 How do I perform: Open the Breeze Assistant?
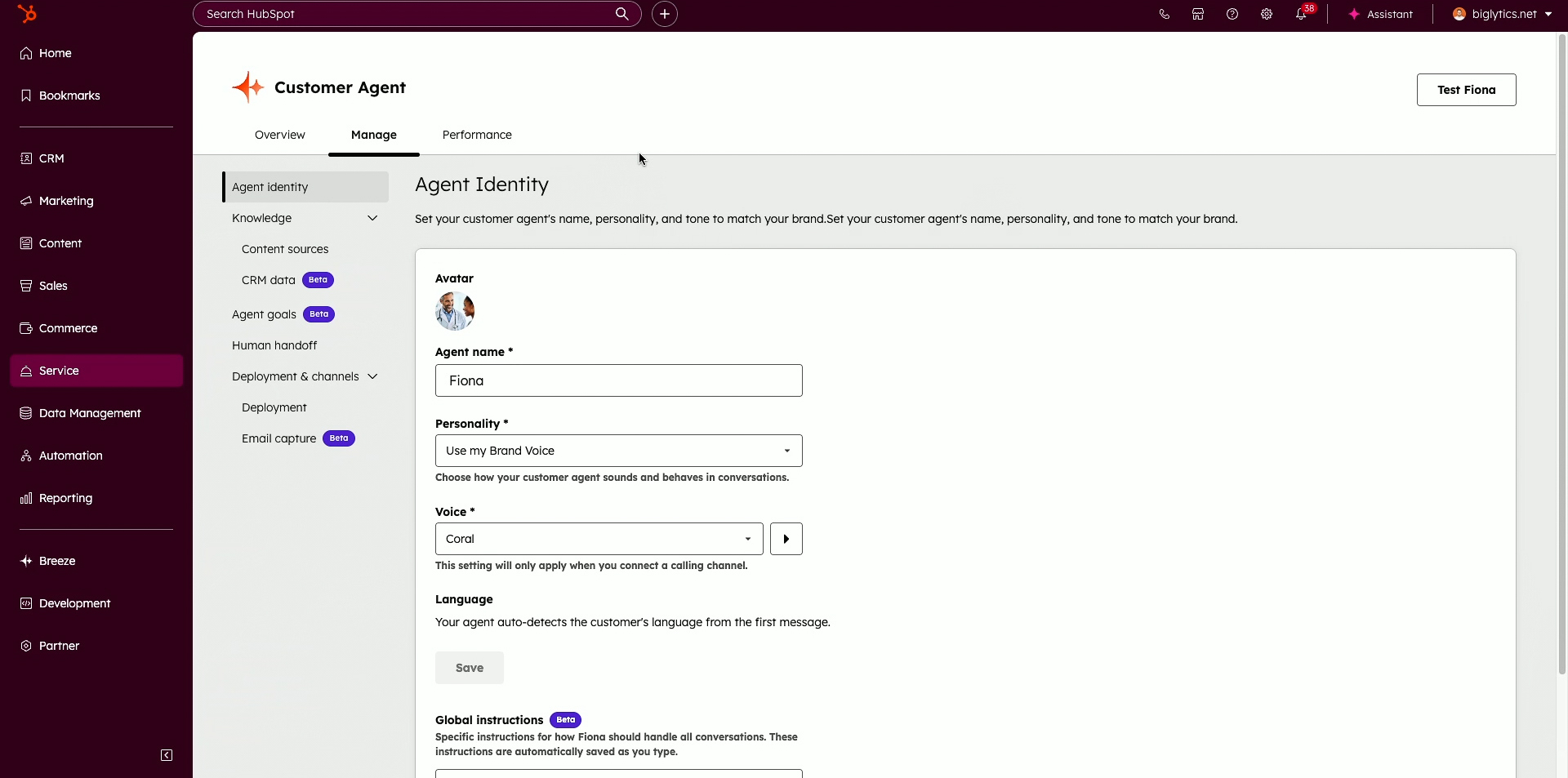coord(1380,14)
